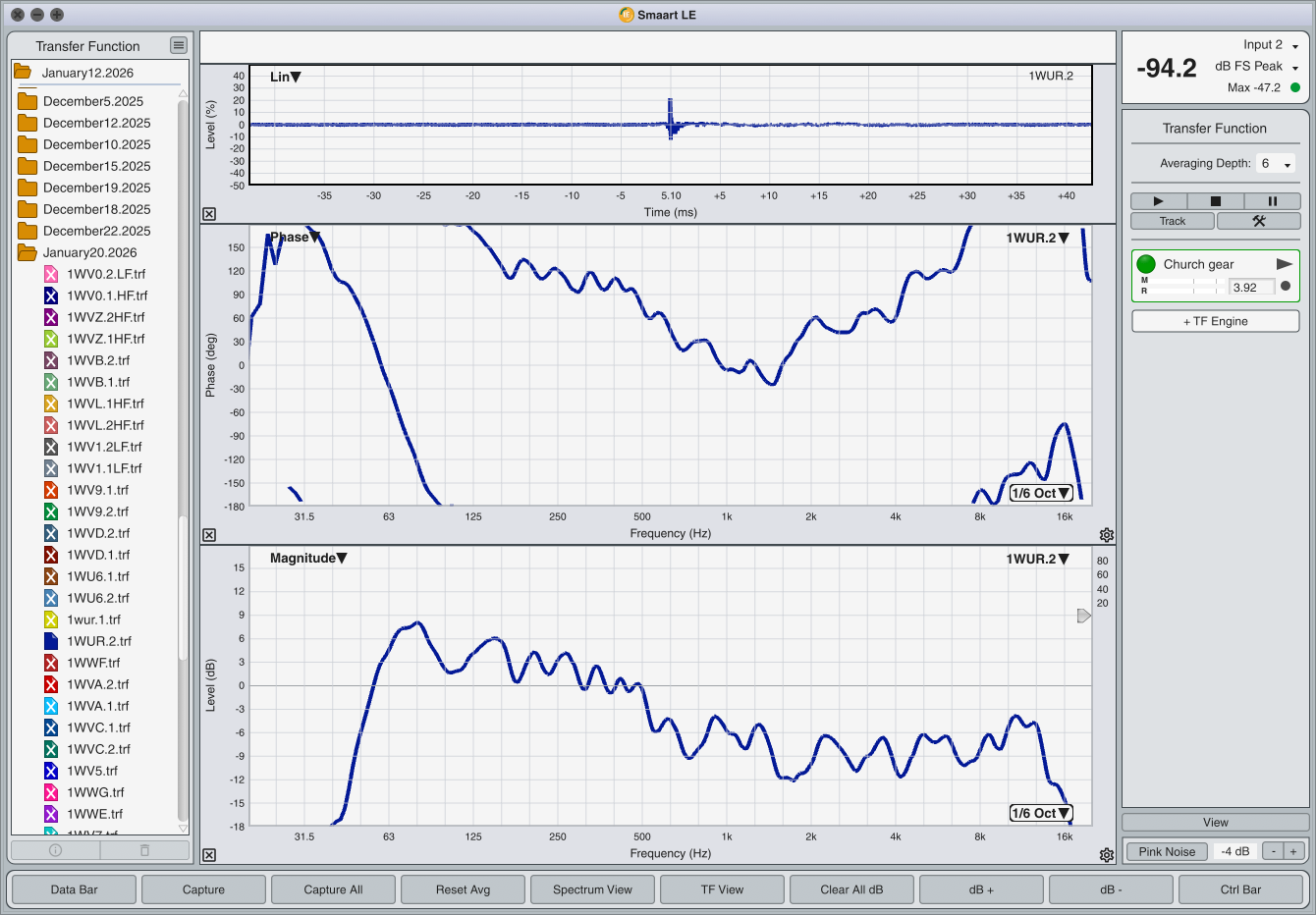The width and height of the screenshot is (1316, 915).
Task: Select the 1WVB.1.trf trace file
Action: pyautogui.click(x=97, y=382)
